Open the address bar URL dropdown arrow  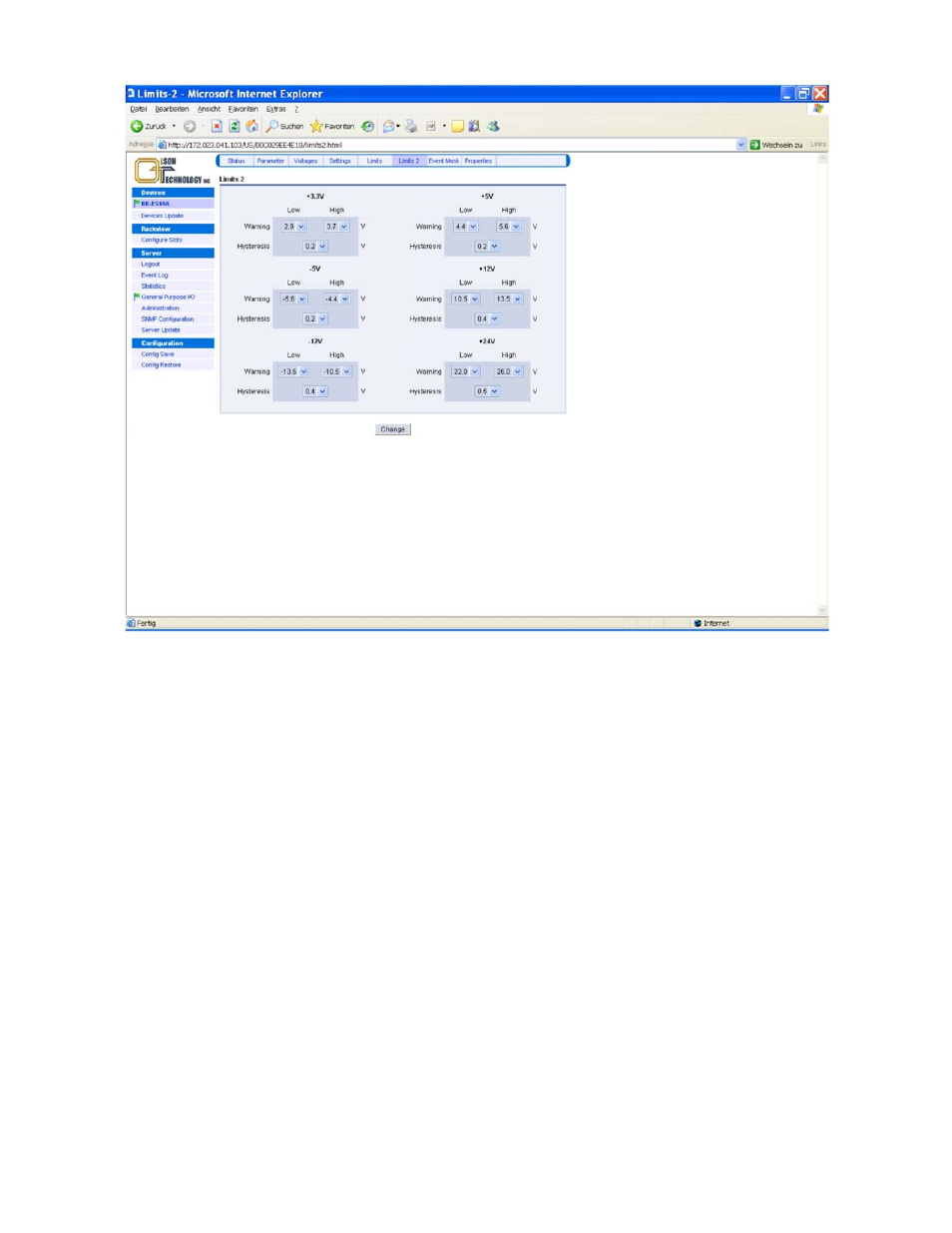point(740,145)
